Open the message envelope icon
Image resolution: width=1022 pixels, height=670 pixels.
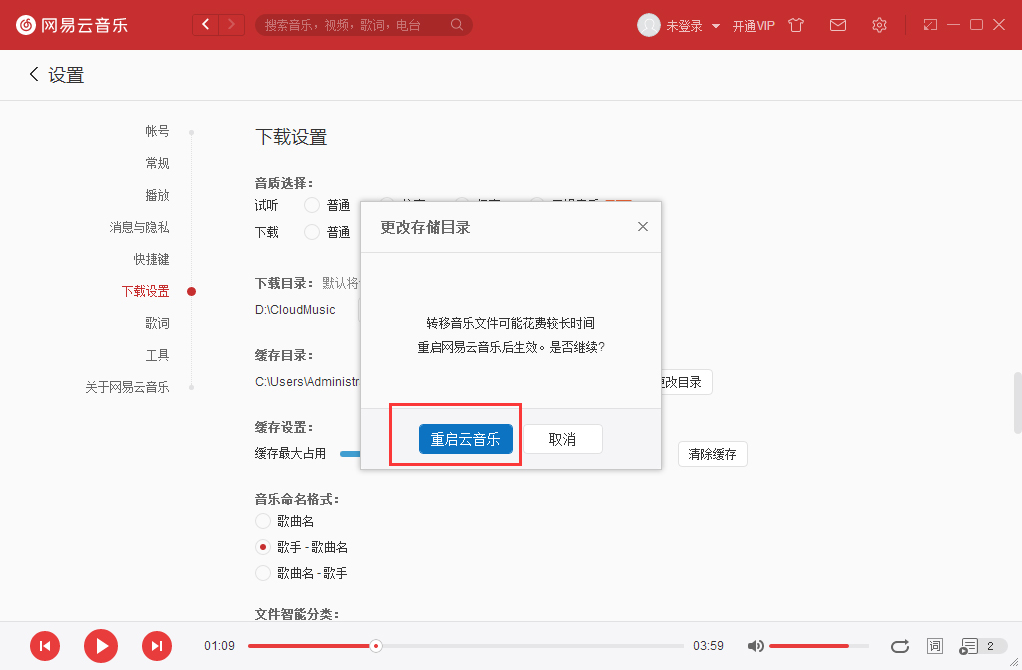pos(838,25)
